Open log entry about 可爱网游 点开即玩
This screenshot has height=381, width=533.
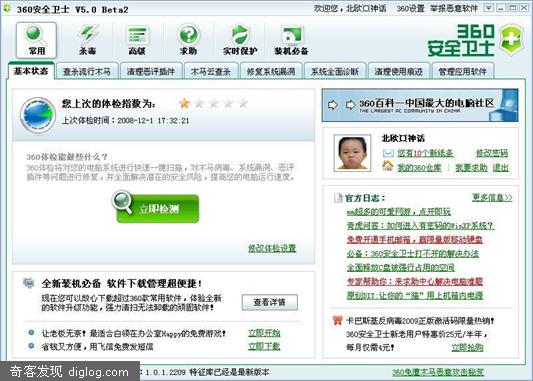398,212
